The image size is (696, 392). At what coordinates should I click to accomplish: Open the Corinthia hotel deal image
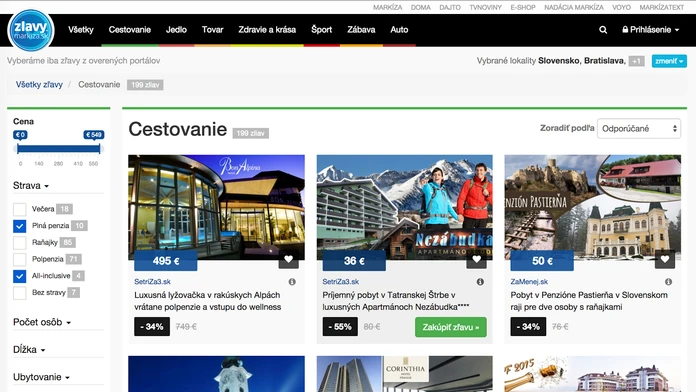click(x=404, y=374)
